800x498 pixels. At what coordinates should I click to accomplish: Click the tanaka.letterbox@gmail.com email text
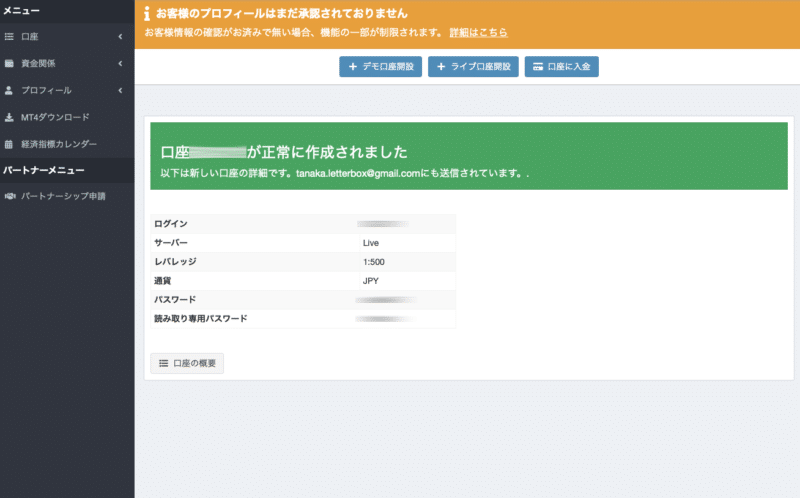pyautogui.click(x=358, y=173)
